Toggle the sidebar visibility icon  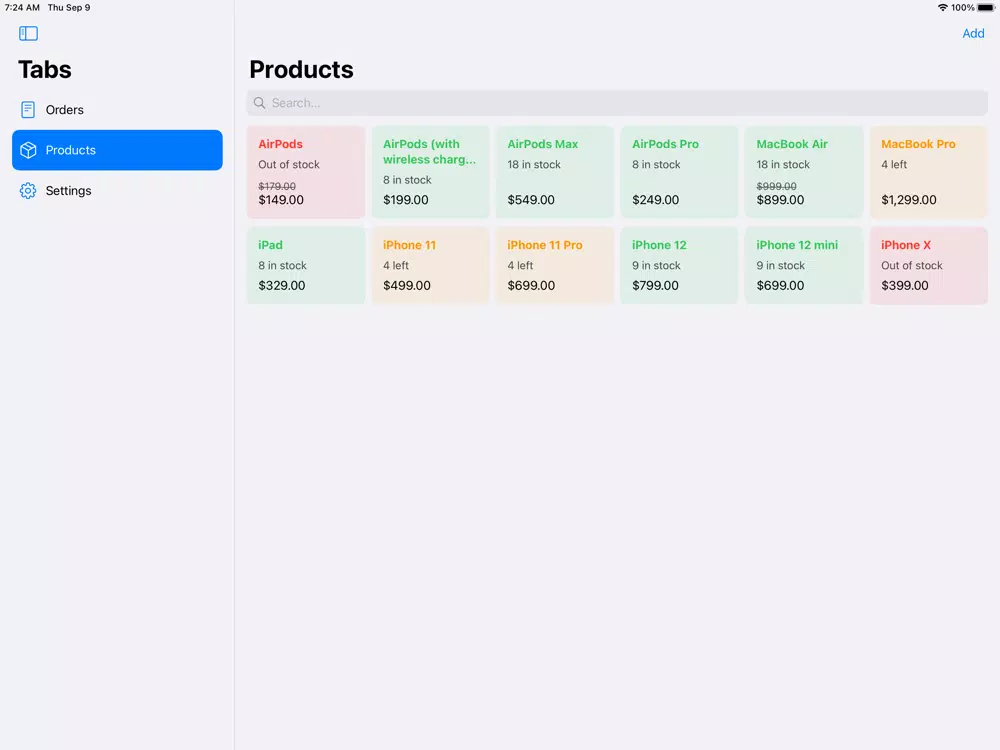[x=28, y=34]
